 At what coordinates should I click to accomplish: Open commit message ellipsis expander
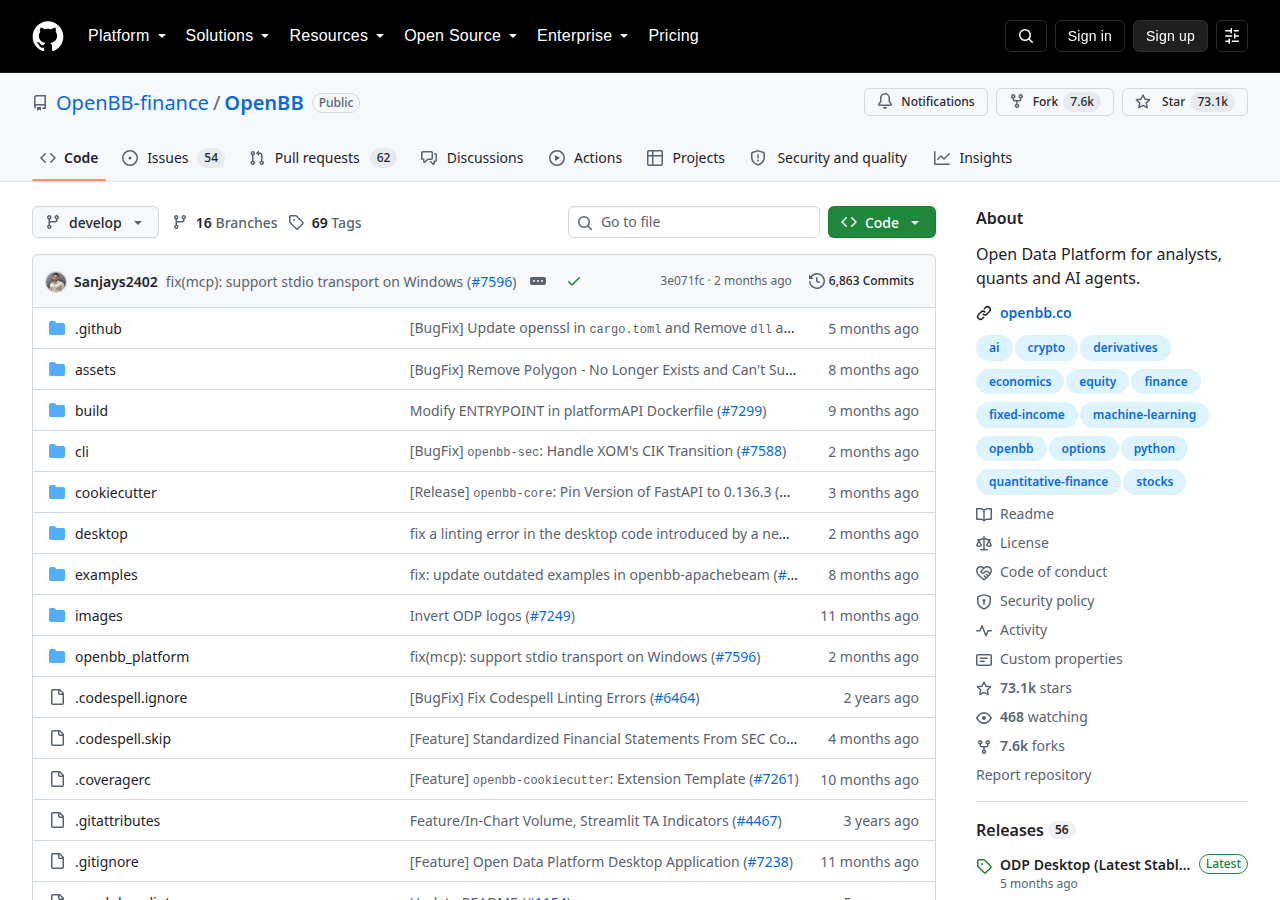click(x=538, y=281)
